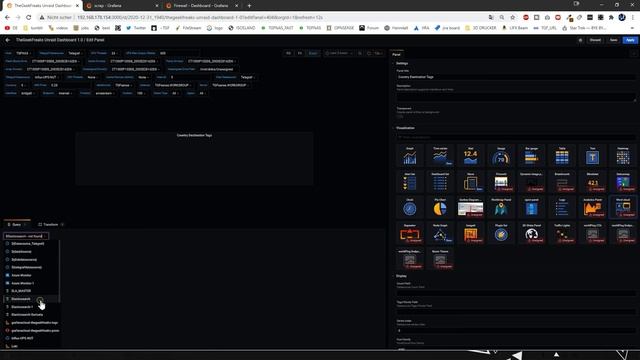Switch to the Query tab

tap(17, 224)
